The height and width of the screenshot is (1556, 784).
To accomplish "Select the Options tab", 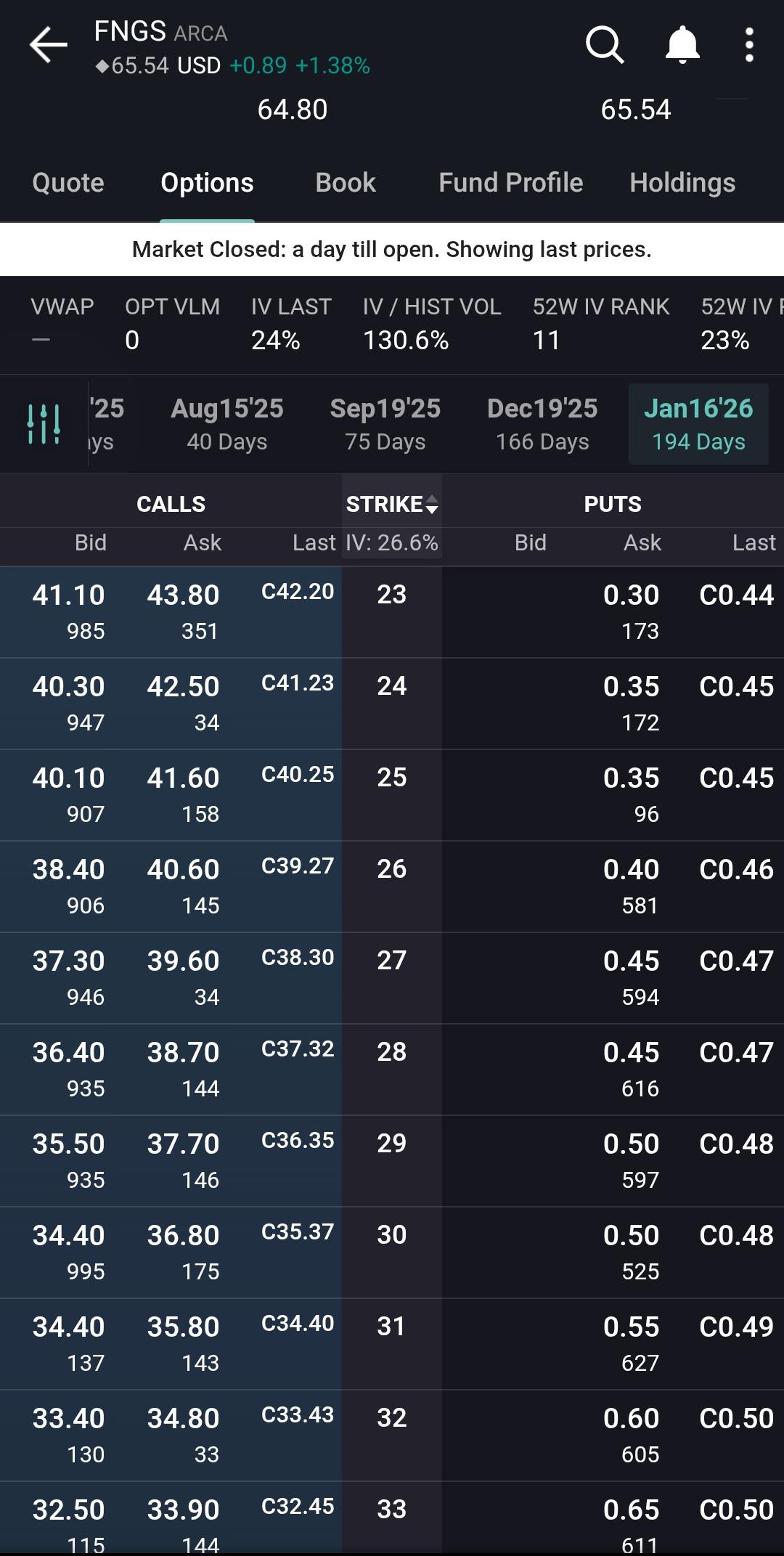I will pyautogui.click(x=207, y=182).
